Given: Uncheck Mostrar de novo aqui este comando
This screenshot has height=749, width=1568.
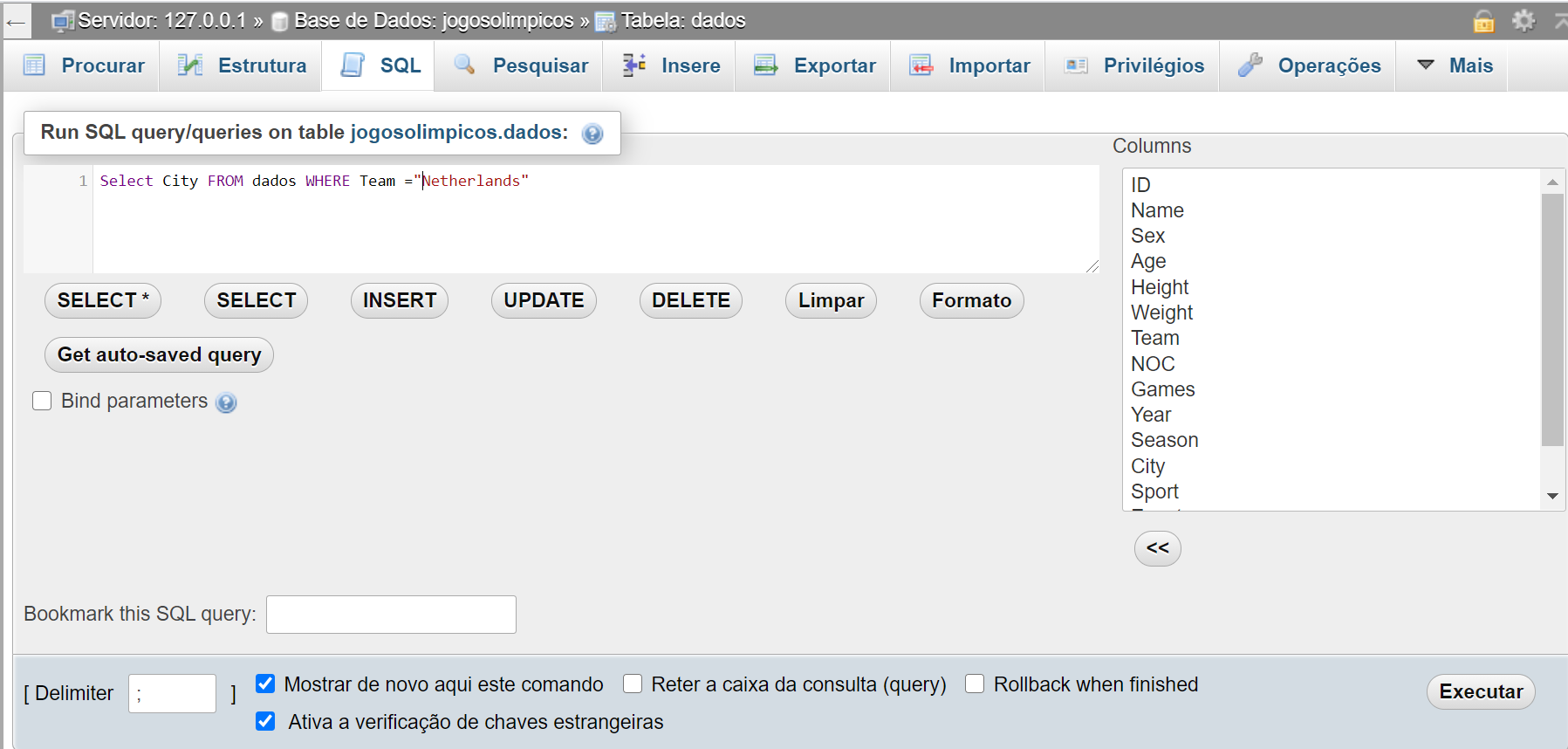Looking at the screenshot, I should (x=265, y=684).
